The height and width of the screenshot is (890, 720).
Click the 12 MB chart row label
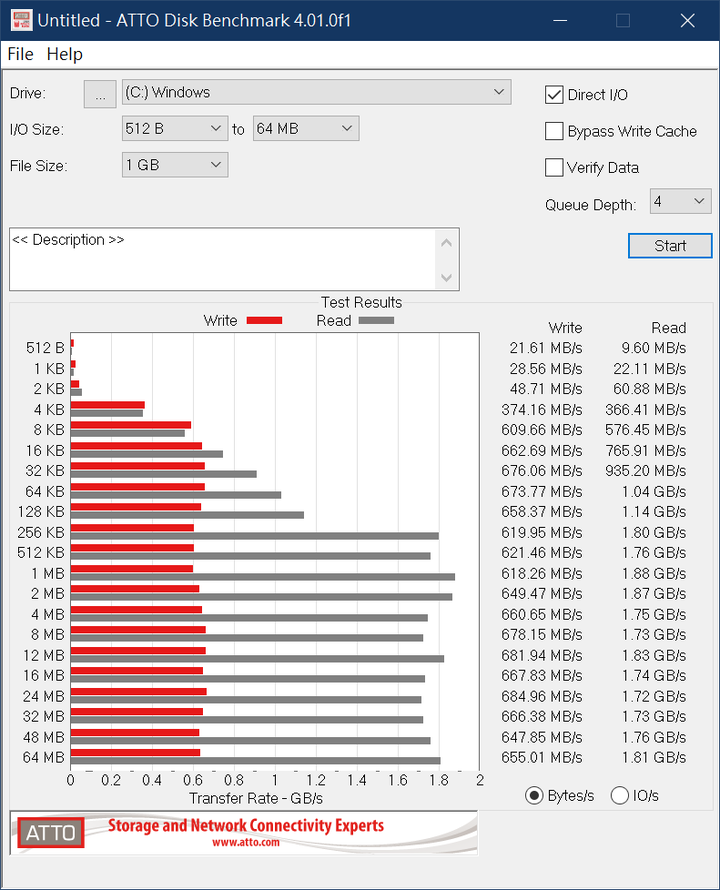(x=44, y=656)
